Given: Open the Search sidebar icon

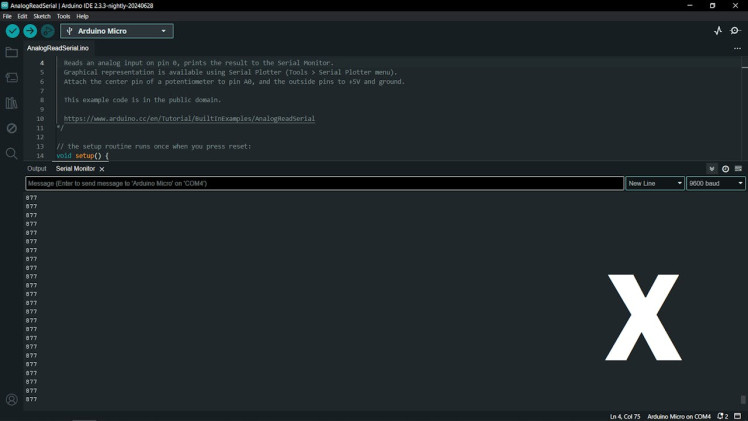Looking at the screenshot, I should (11, 154).
